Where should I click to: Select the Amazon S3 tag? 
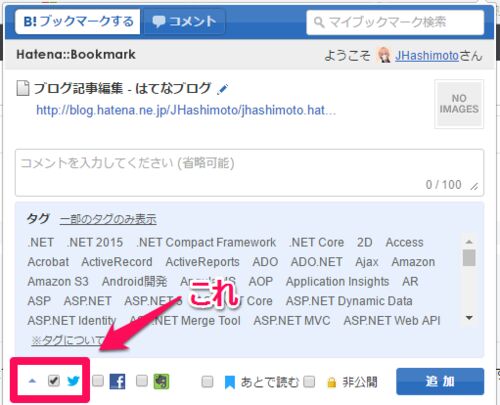[58, 281]
